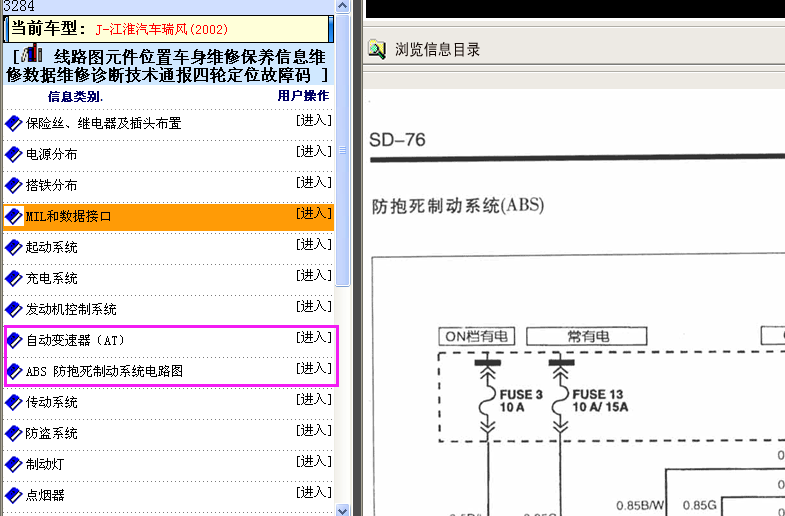The width and height of the screenshot is (785, 516).
Task: Click the book icon beside 起动系统
Action: coord(14,247)
